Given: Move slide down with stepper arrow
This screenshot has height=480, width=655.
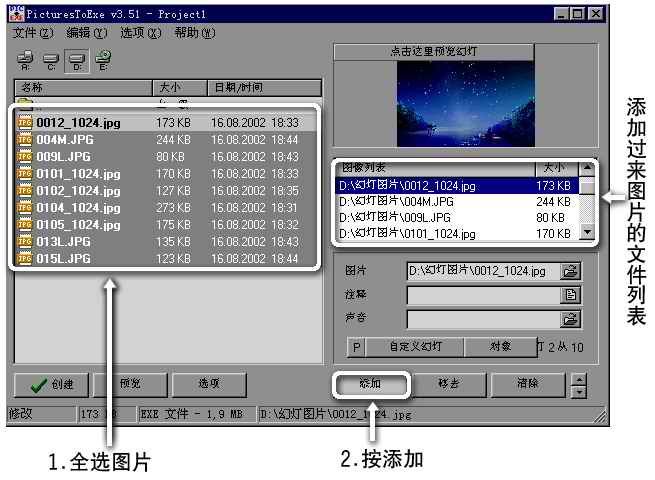Looking at the screenshot, I should 579,392.
